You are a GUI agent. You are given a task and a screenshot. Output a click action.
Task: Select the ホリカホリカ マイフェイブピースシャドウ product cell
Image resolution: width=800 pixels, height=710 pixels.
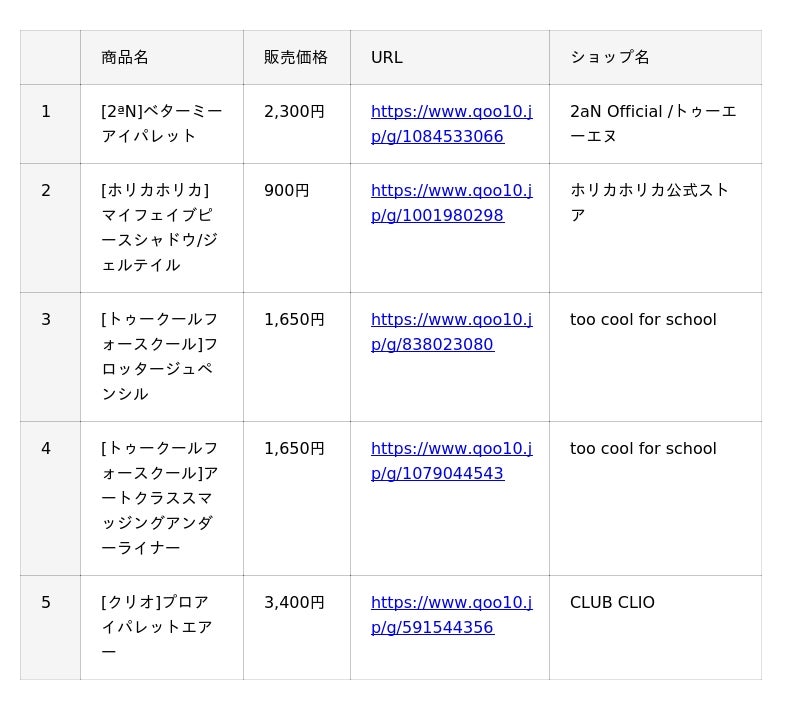[x=159, y=228]
